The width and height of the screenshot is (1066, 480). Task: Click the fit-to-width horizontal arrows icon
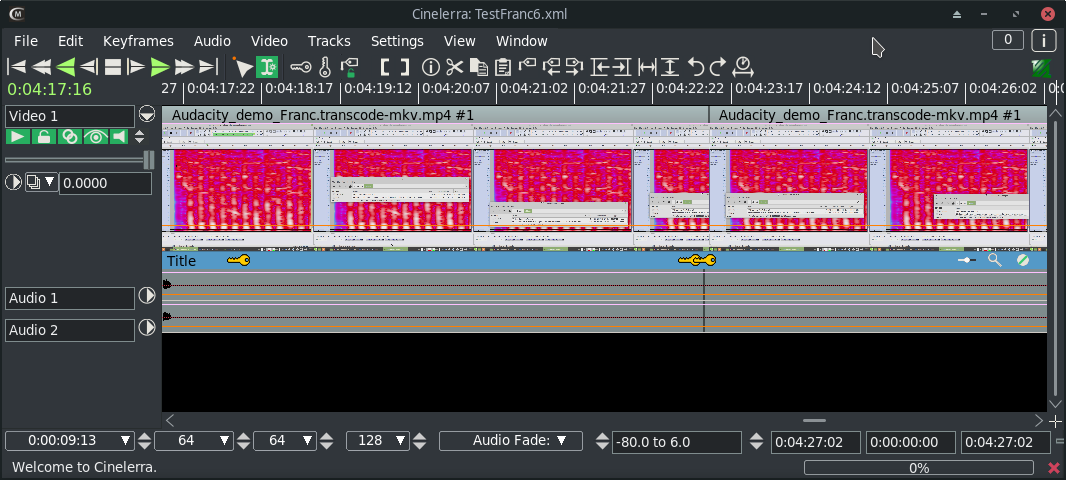pyautogui.click(x=648, y=67)
